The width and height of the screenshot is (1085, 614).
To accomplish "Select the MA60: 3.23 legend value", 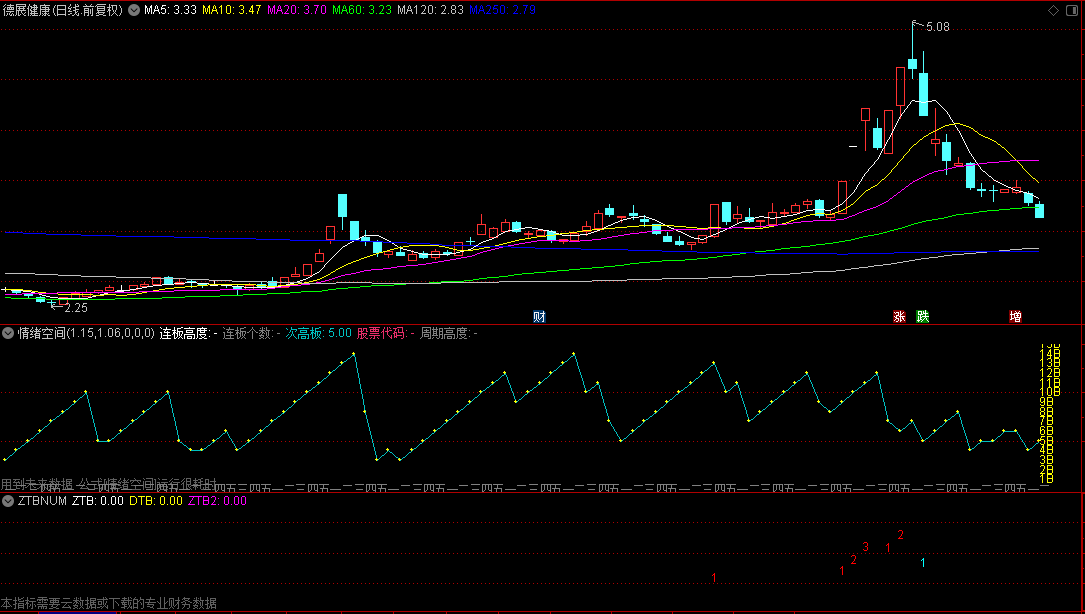I will pyautogui.click(x=362, y=10).
